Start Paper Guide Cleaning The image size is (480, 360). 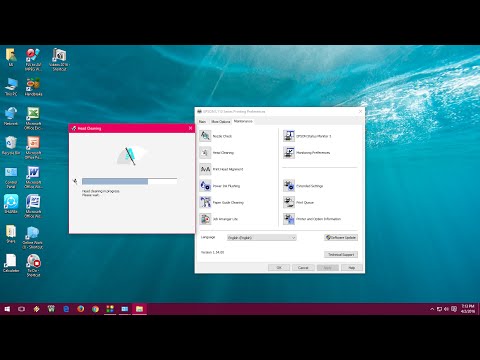(205, 202)
